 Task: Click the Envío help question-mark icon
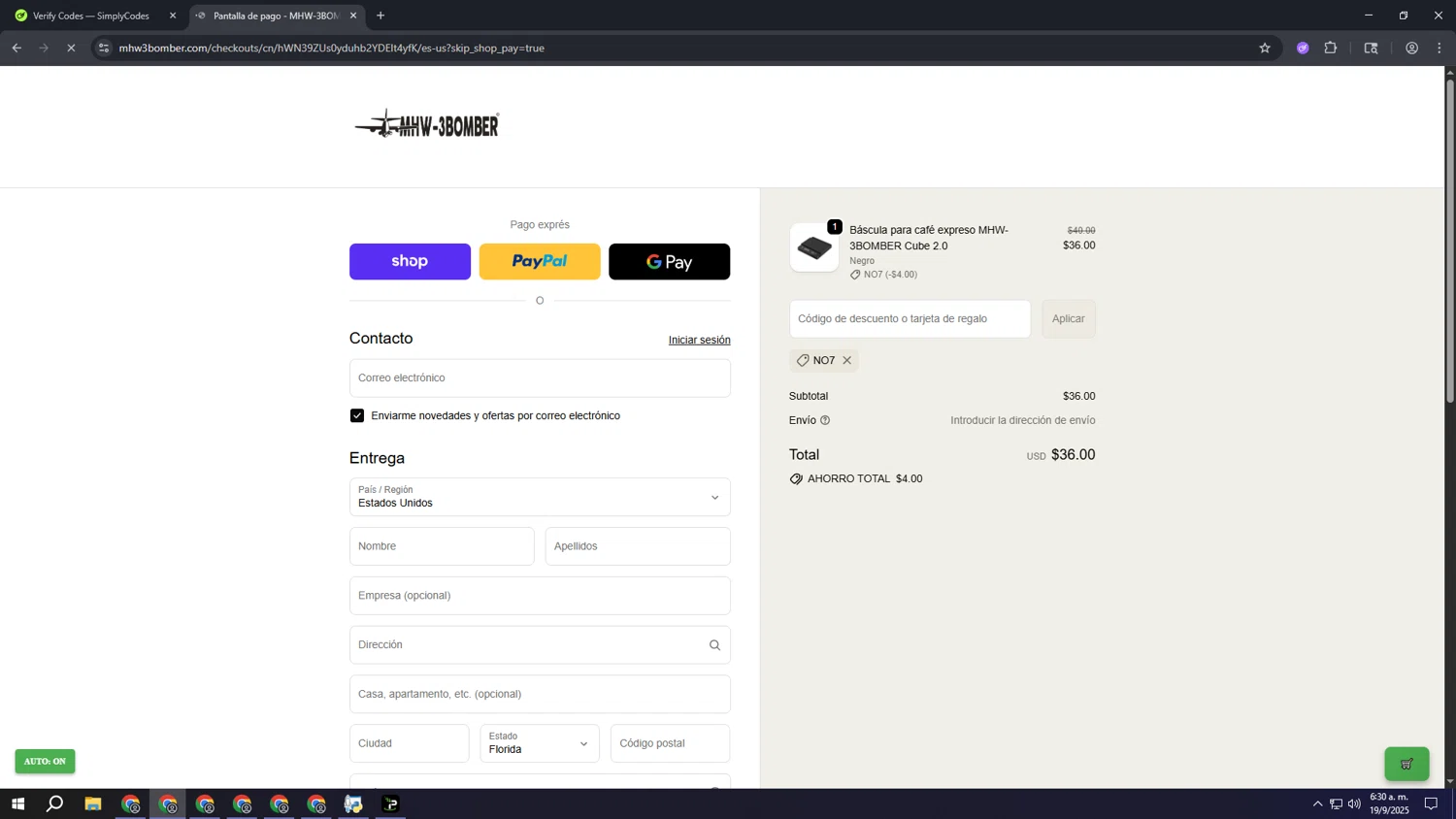tap(825, 420)
